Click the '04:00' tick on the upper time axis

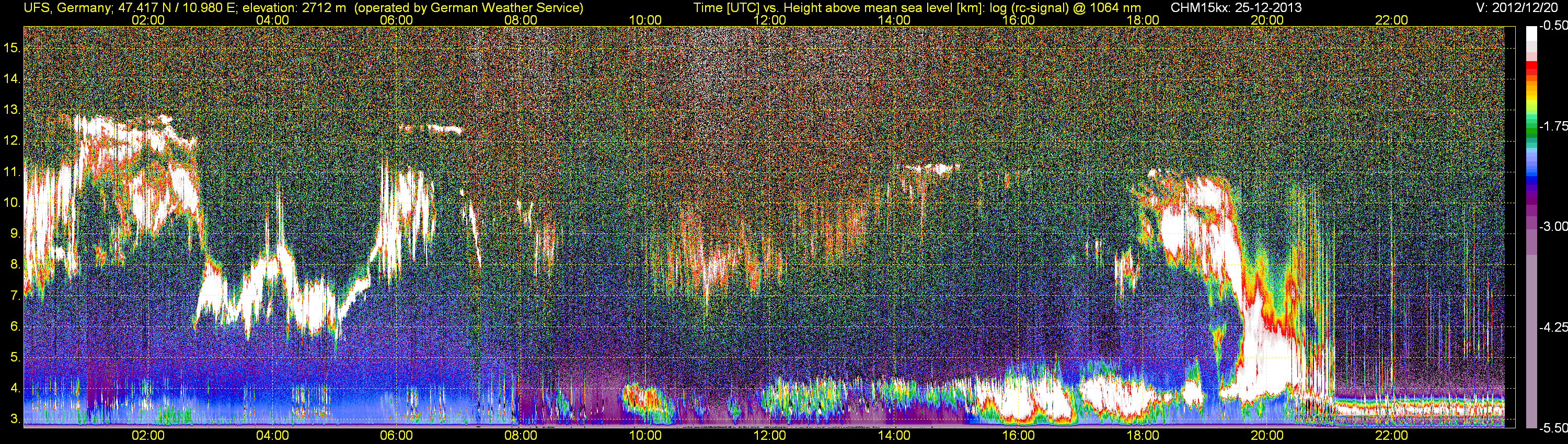pyautogui.click(x=272, y=20)
